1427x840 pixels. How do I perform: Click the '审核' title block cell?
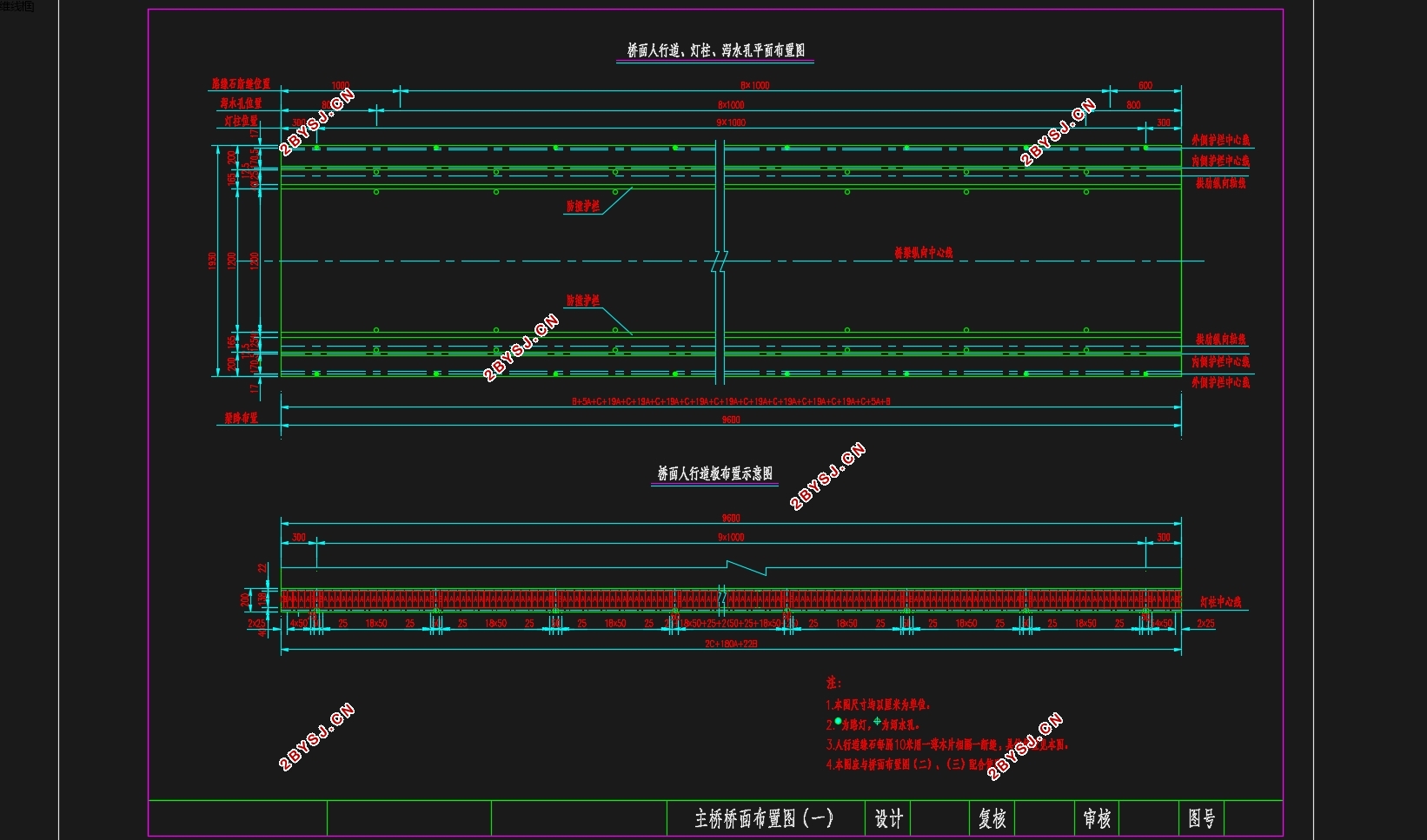pyautogui.click(x=1097, y=818)
